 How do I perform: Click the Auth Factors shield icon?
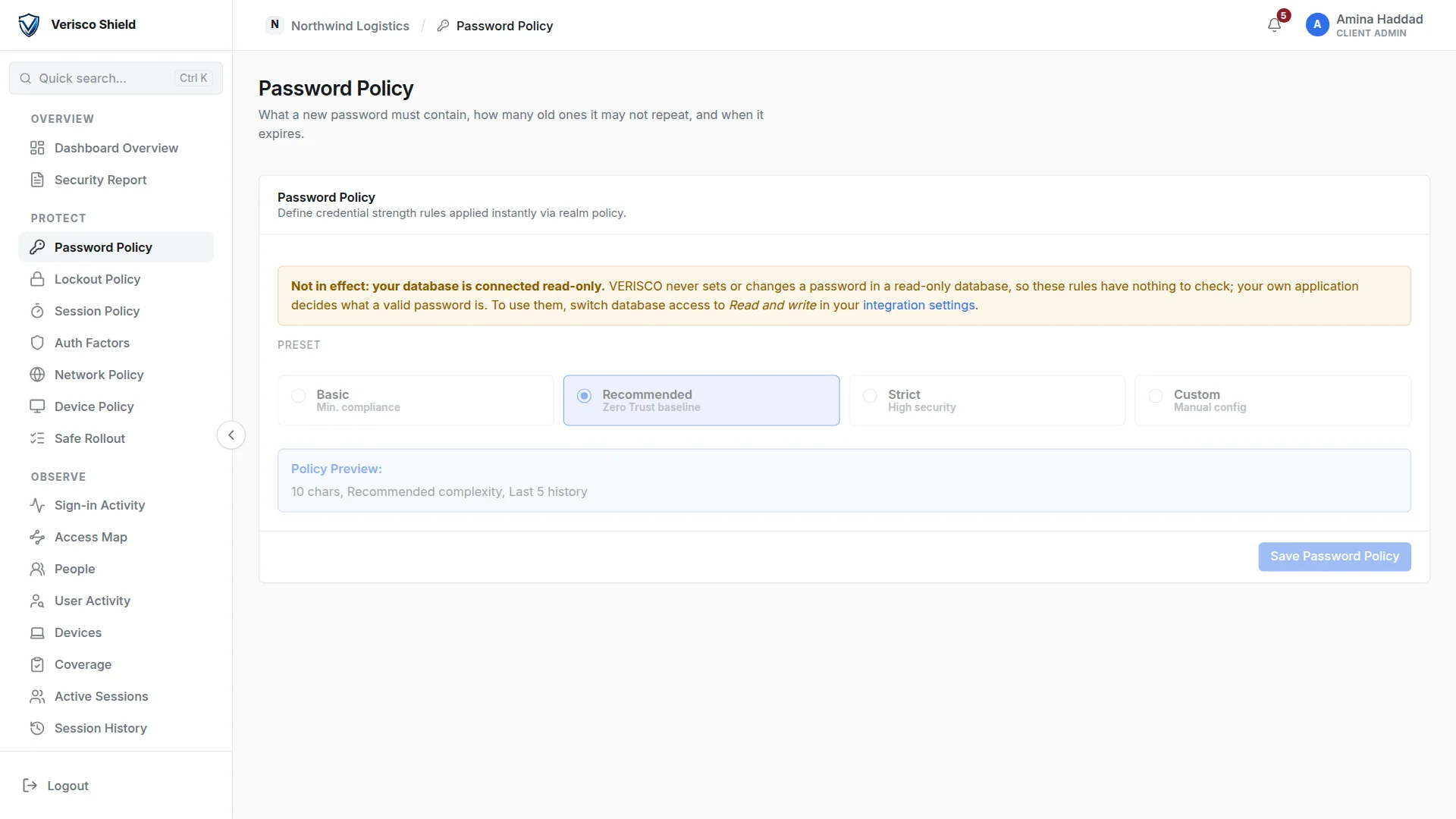(37, 343)
